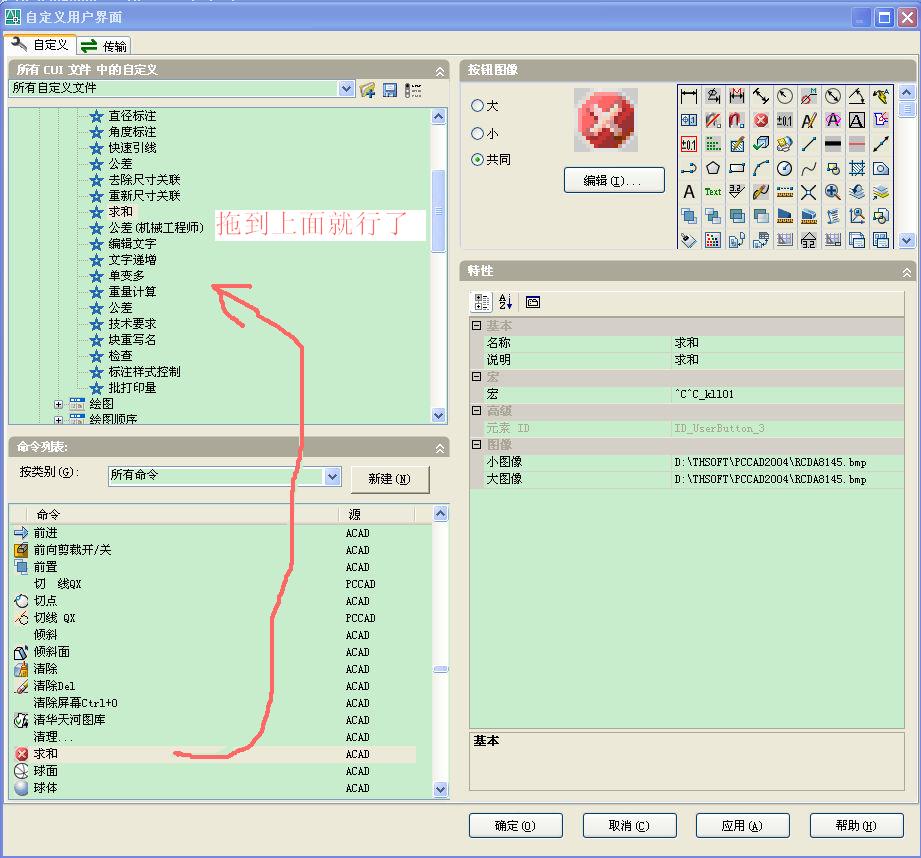This screenshot has height=858, width=921.
Task: Select the 共同 (both) image radio button
Action: pyautogui.click(x=478, y=159)
